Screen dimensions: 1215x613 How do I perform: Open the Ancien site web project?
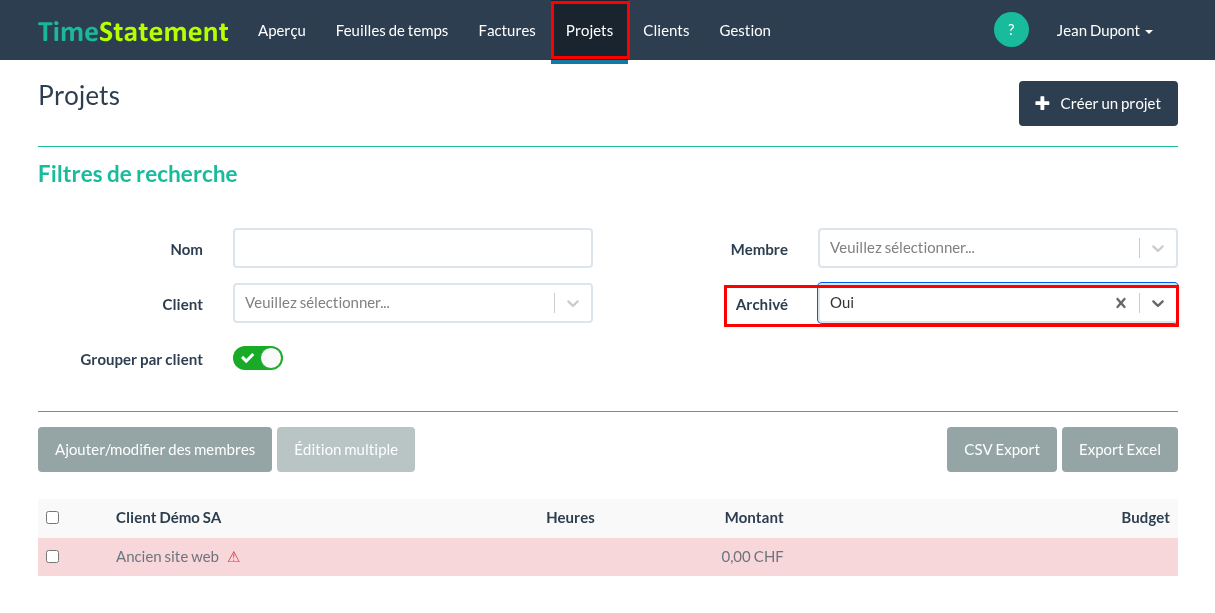point(167,557)
